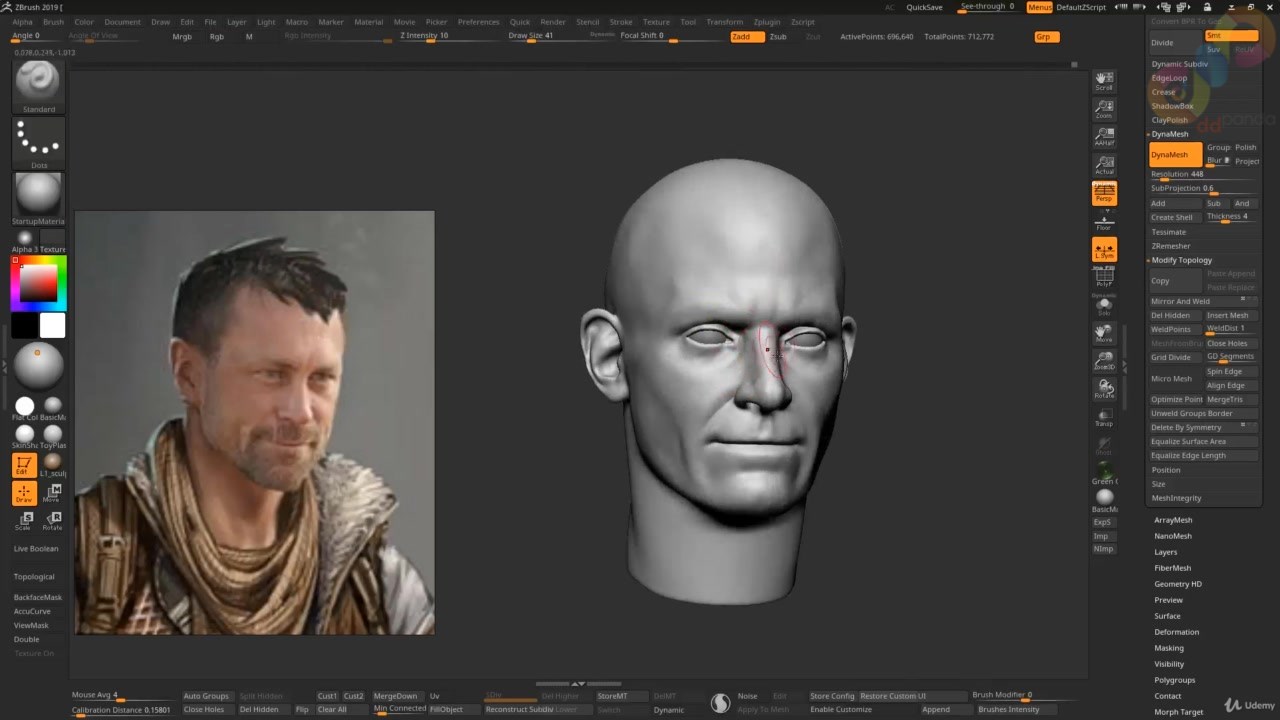The width and height of the screenshot is (1280, 720).
Task: Click the Create Shell button
Action: pos(1175,217)
